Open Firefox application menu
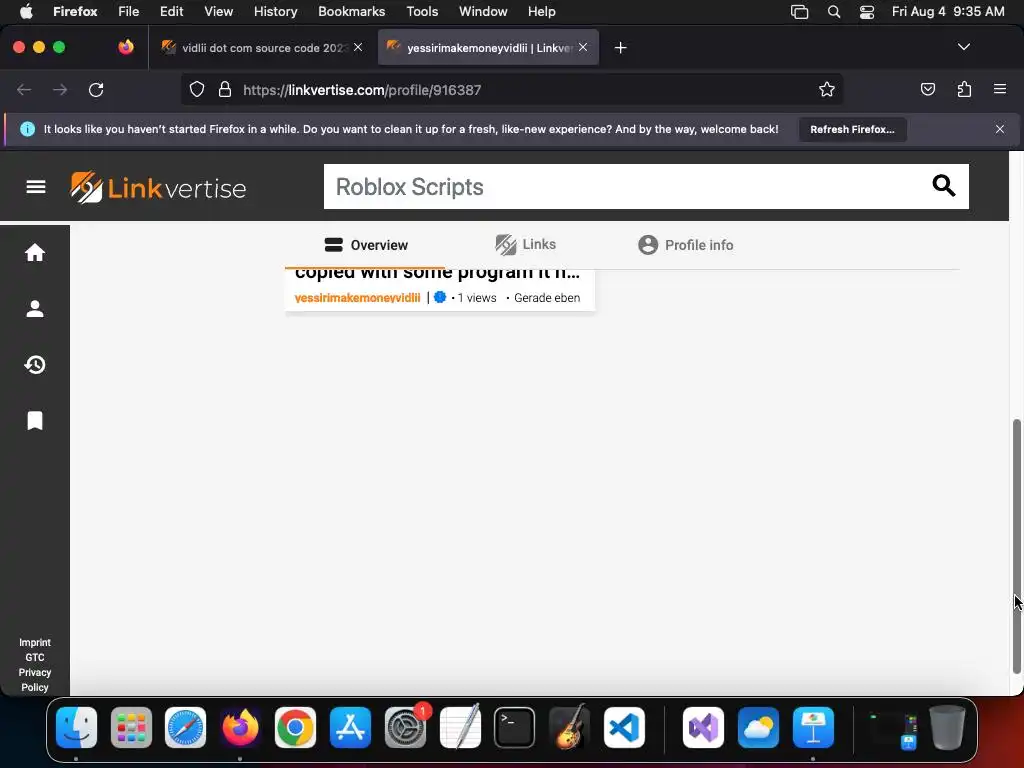The width and height of the screenshot is (1024, 768). [1000, 89]
